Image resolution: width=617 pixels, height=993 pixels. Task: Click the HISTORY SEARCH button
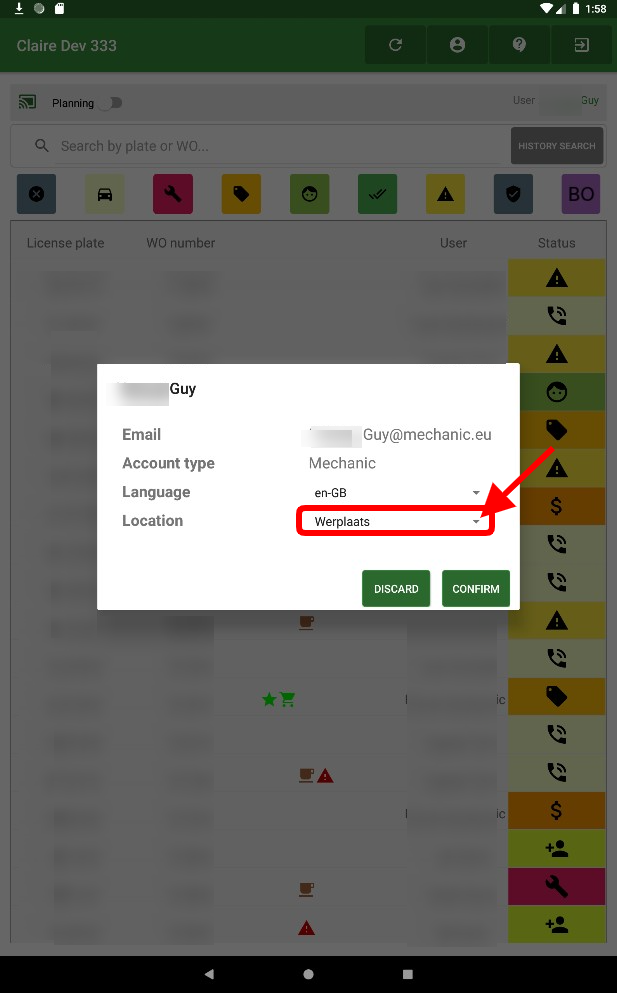tap(557, 146)
